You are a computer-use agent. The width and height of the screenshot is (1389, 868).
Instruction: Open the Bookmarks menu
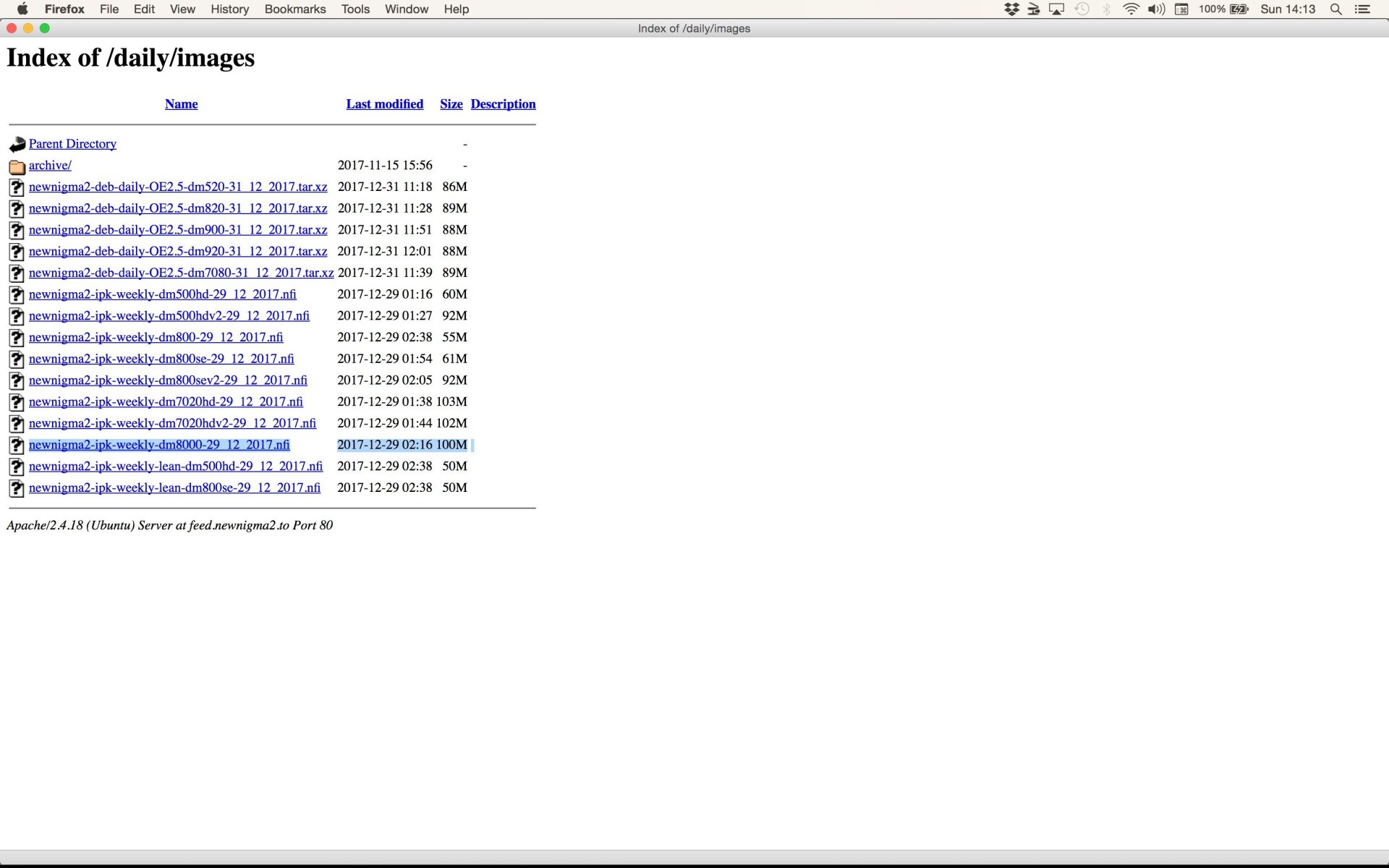click(x=294, y=9)
